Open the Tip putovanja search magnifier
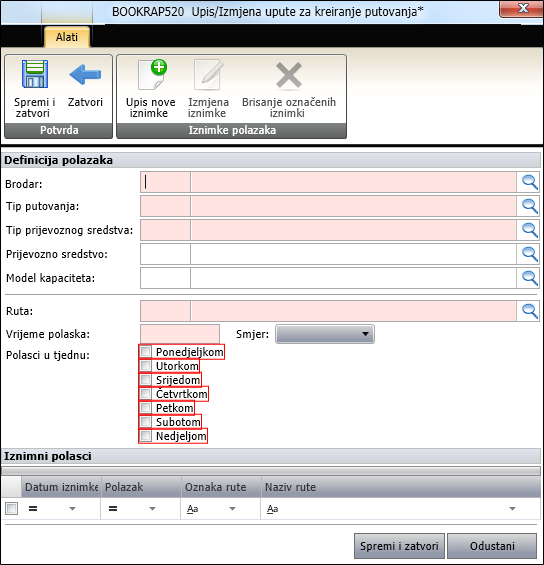 pyautogui.click(x=529, y=206)
